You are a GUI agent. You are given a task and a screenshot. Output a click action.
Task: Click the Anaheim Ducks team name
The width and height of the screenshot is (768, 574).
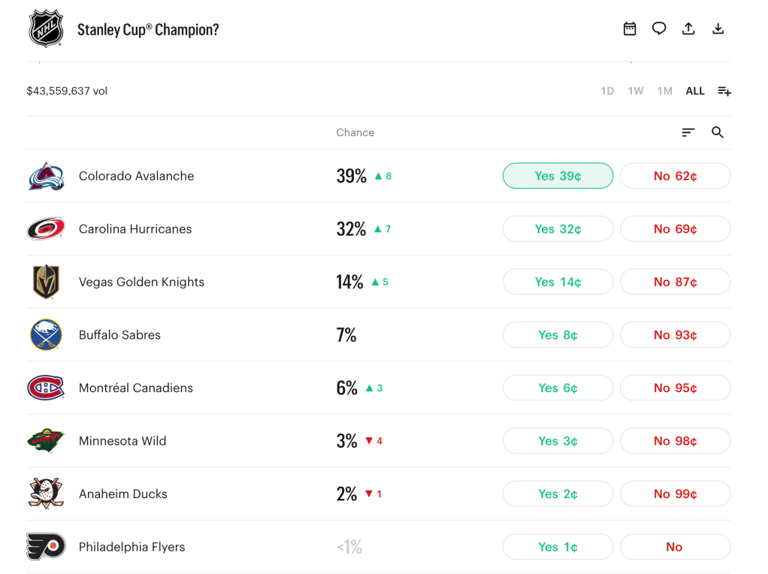pos(123,494)
